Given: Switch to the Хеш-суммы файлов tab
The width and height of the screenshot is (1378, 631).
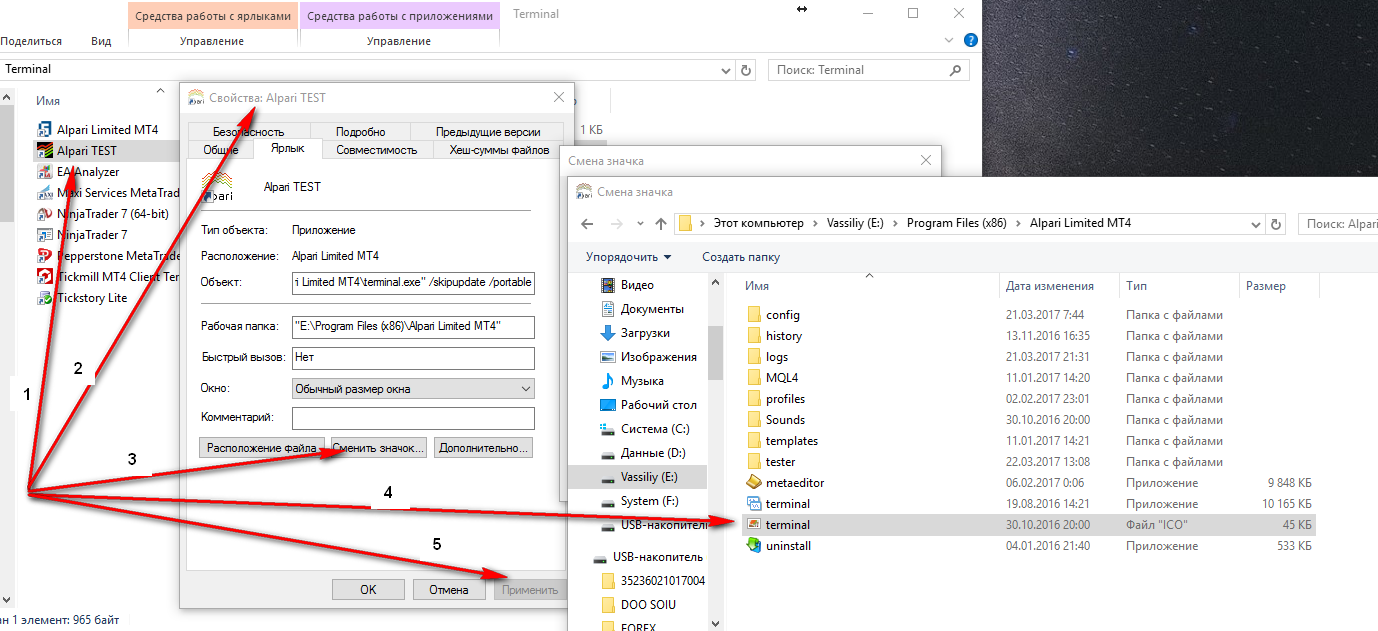Looking at the screenshot, I should click(x=499, y=150).
